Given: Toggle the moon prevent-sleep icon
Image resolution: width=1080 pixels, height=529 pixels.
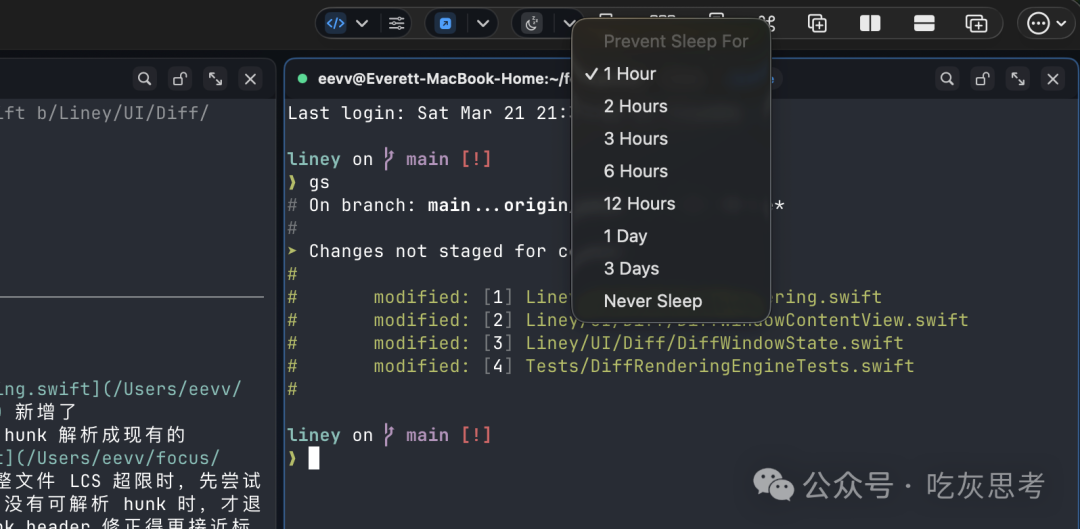Looking at the screenshot, I should pyautogui.click(x=532, y=23).
